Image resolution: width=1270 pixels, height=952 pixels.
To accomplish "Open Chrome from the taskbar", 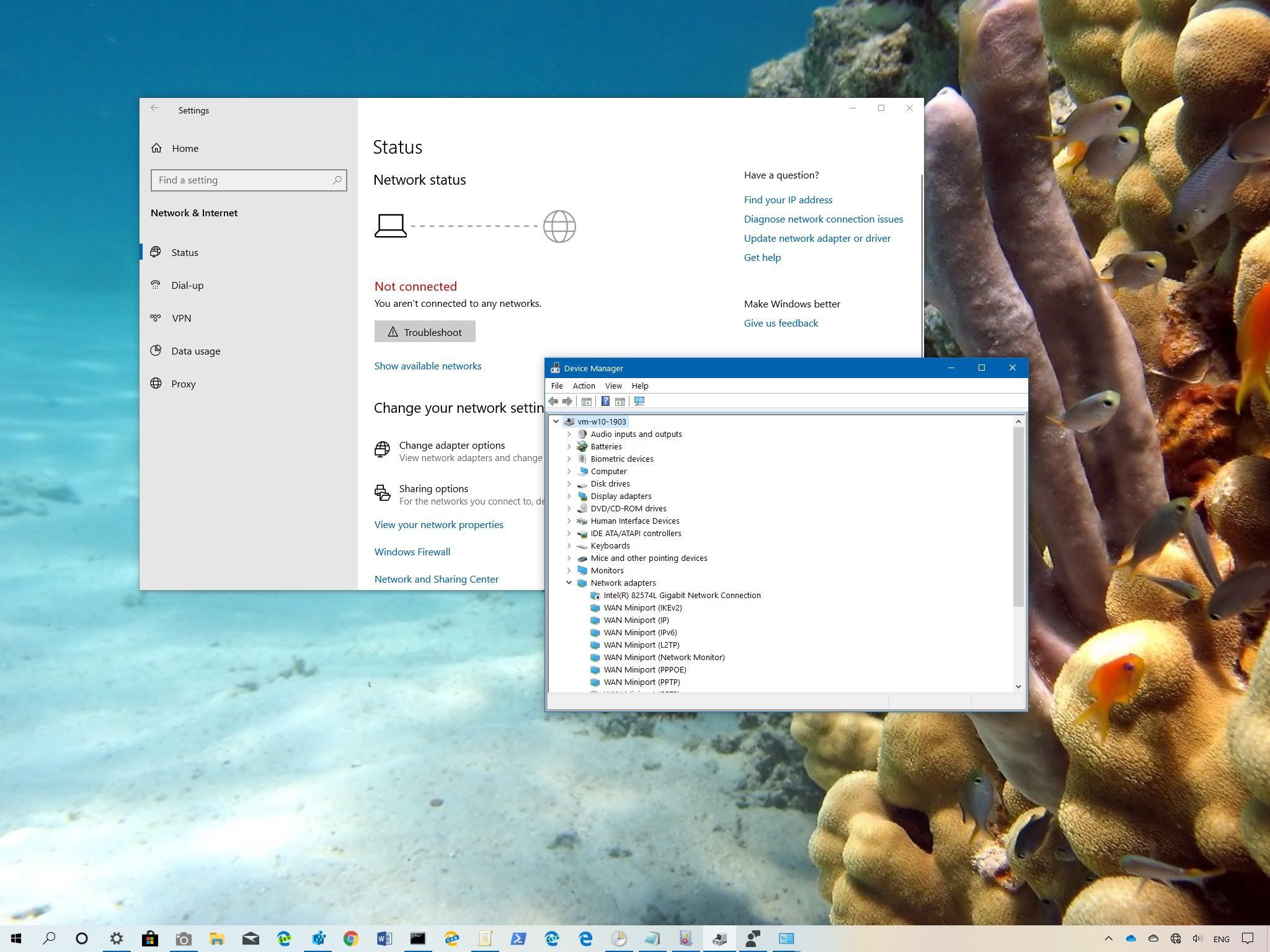I will point(351,938).
